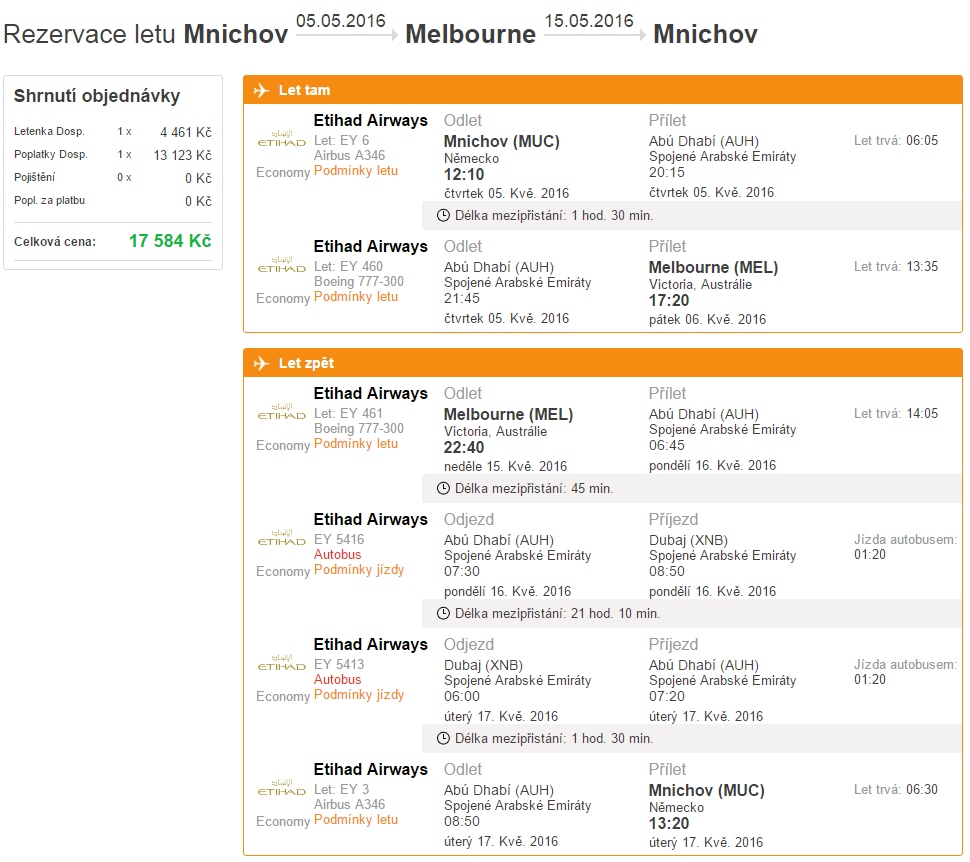Click the arrival date pátek 06. Kvě. 2016

707,319
